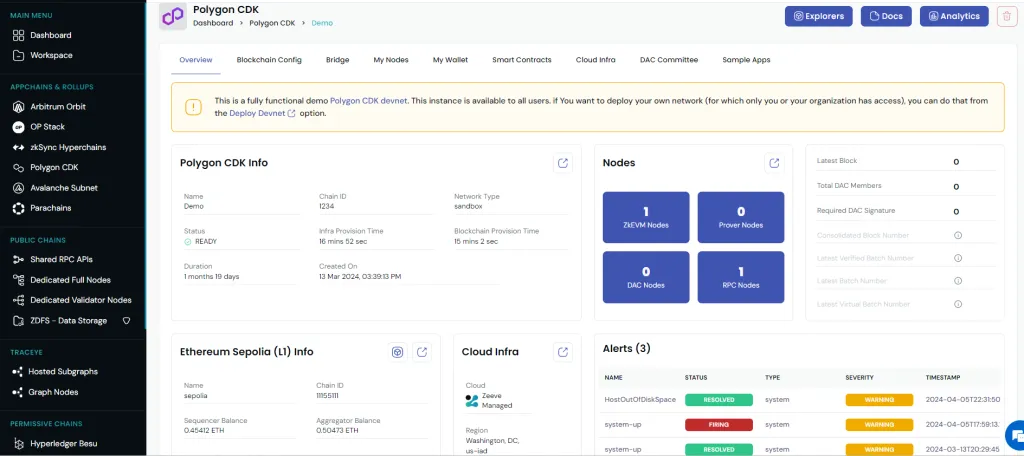Follow the Polygon CDK devnet link
The image size is (1024, 456).
(369, 101)
